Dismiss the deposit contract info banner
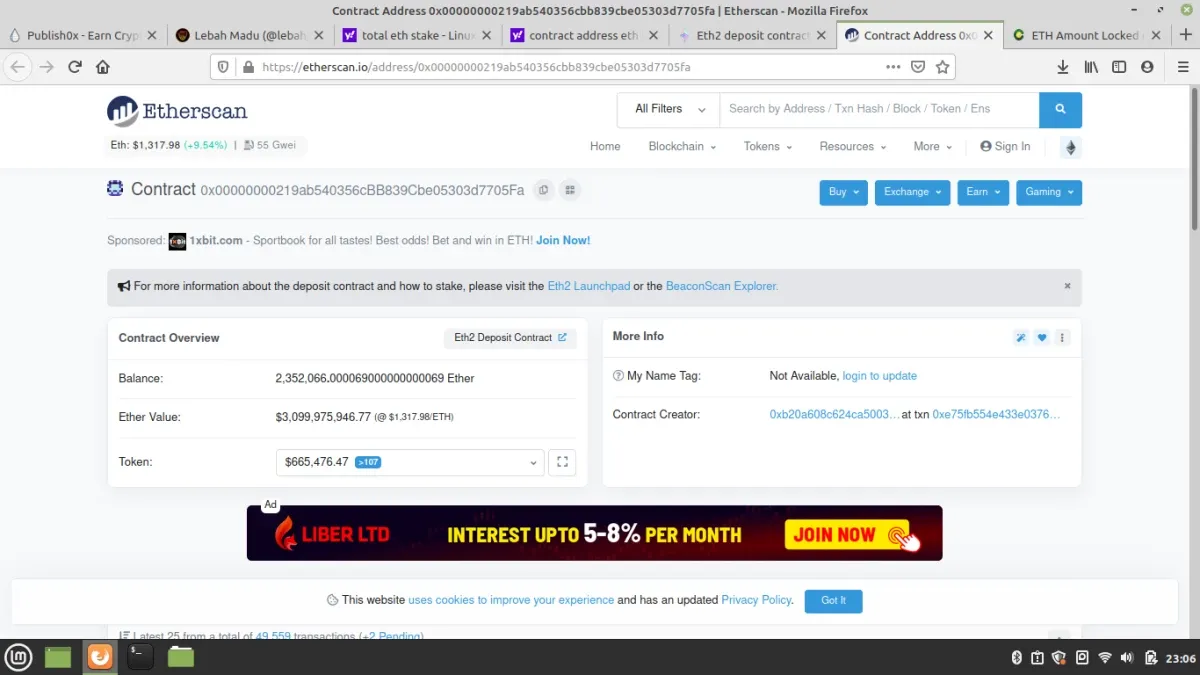The width and height of the screenshot is (1200, 675). click(x=1067, y=286)
